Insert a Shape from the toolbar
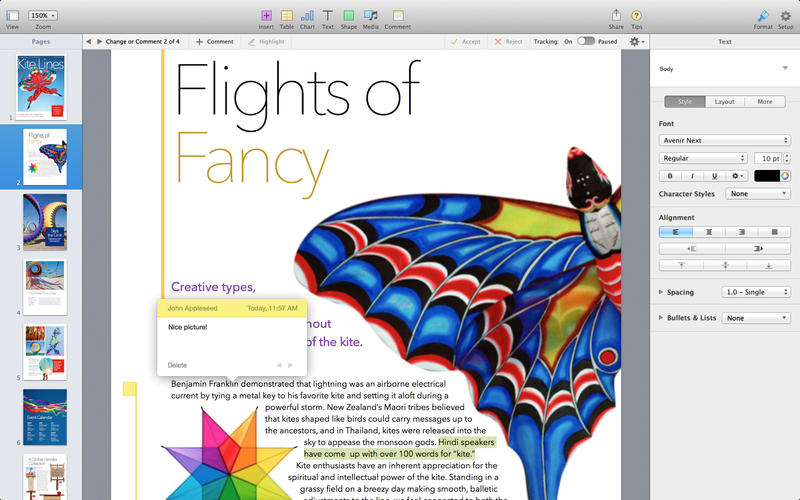Image resolution: width=800 pixels, height=500 pixels. (348, 15)
